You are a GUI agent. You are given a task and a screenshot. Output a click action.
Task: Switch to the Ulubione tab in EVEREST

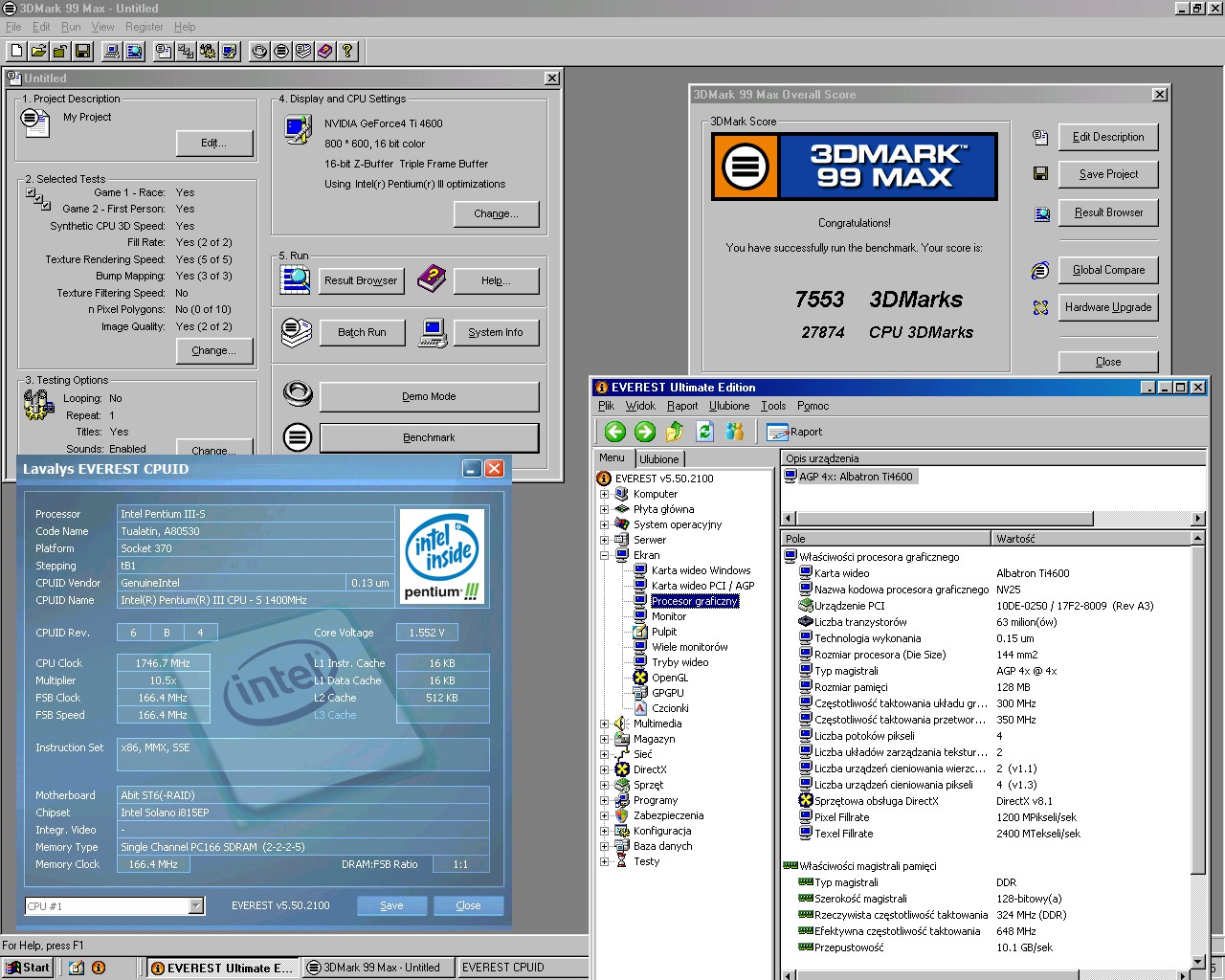[x=659, y=459]
